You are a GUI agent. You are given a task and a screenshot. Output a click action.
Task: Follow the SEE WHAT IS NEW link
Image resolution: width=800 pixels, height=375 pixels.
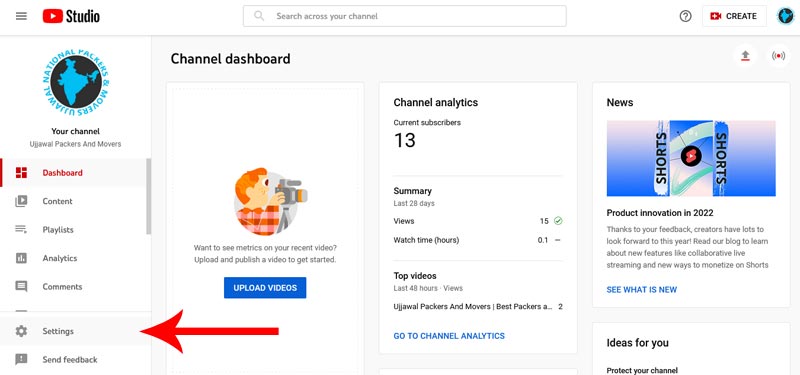[x=641, y=290]
